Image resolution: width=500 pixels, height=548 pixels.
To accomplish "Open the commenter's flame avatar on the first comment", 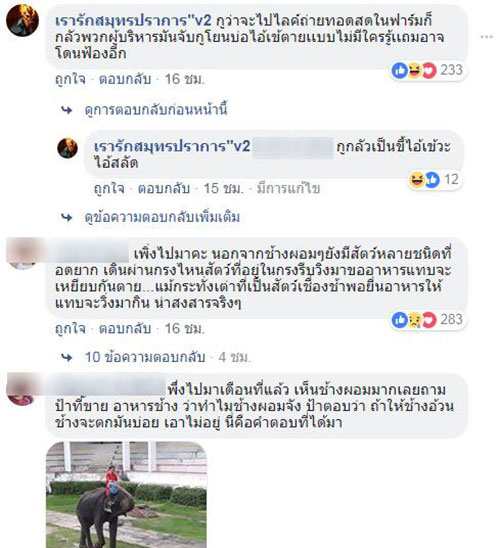I will tap(22, 20).
